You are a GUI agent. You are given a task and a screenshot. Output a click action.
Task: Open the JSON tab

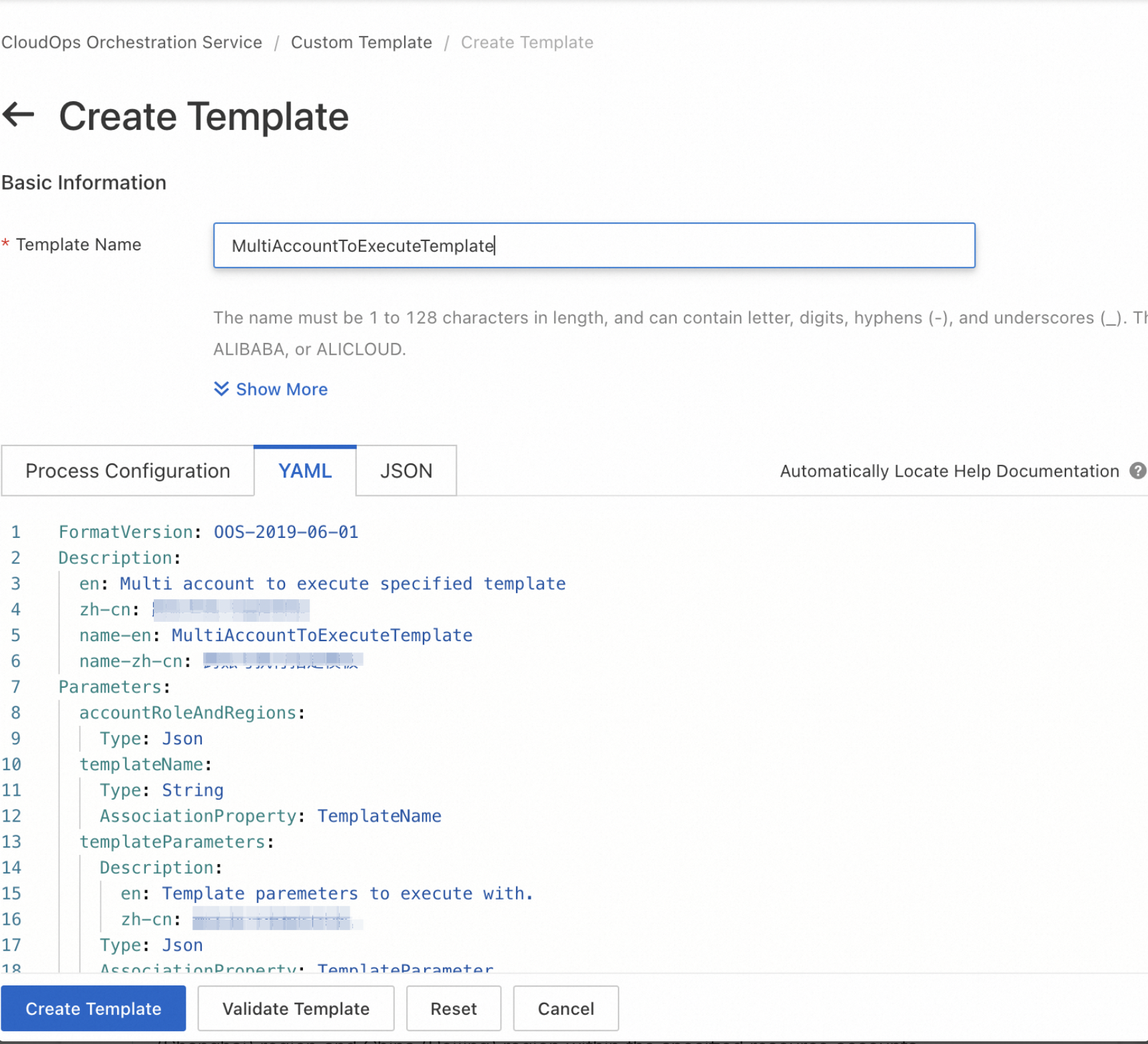[406, 471]
